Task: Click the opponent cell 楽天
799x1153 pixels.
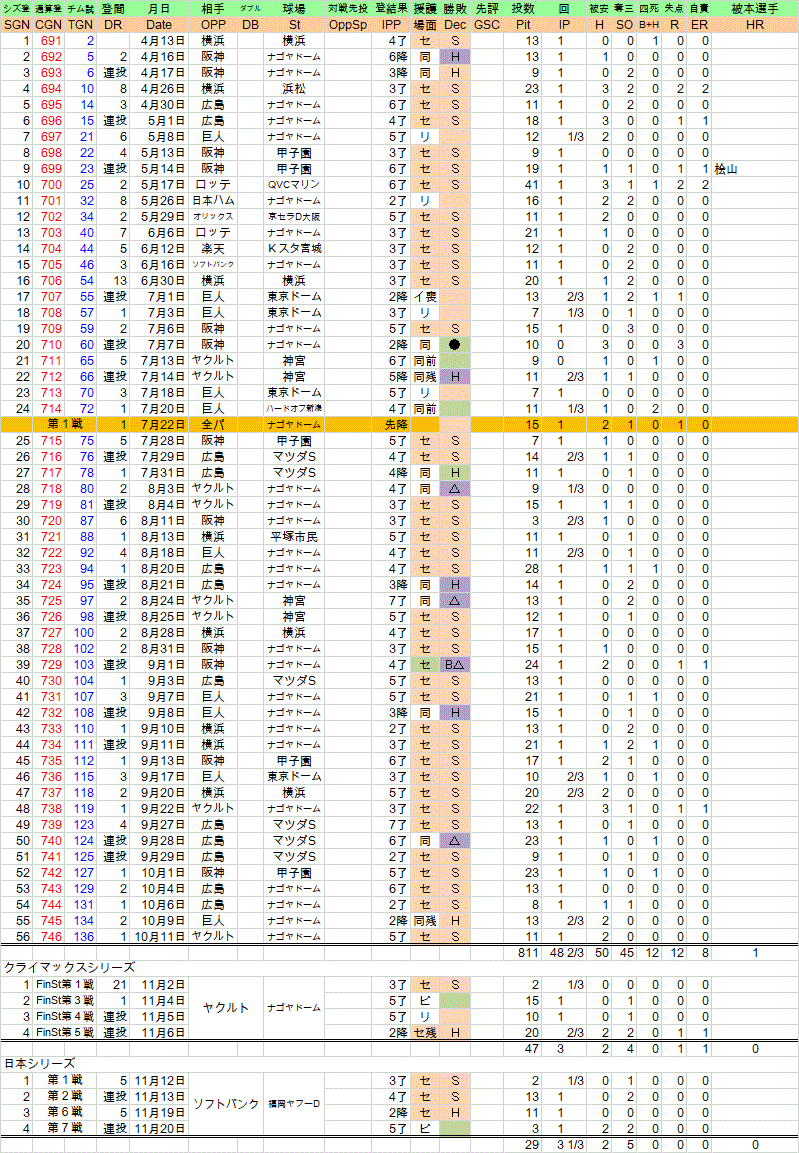Action: click(213, 249)
